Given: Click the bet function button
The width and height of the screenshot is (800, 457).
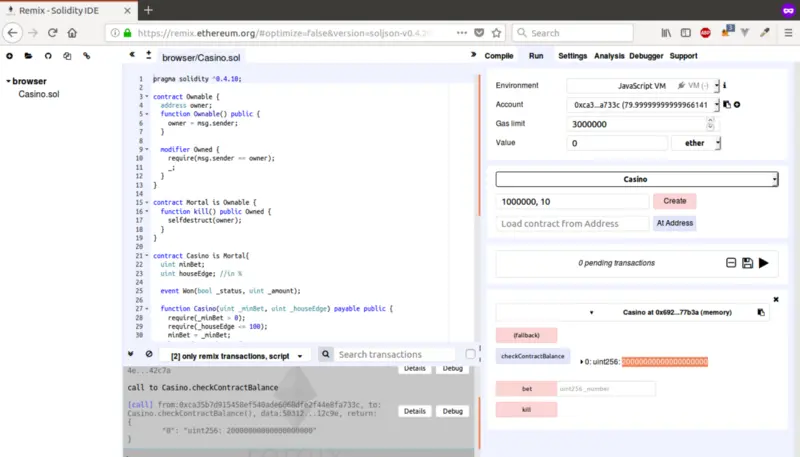Looking at the screenshot, I should [527, 389].
